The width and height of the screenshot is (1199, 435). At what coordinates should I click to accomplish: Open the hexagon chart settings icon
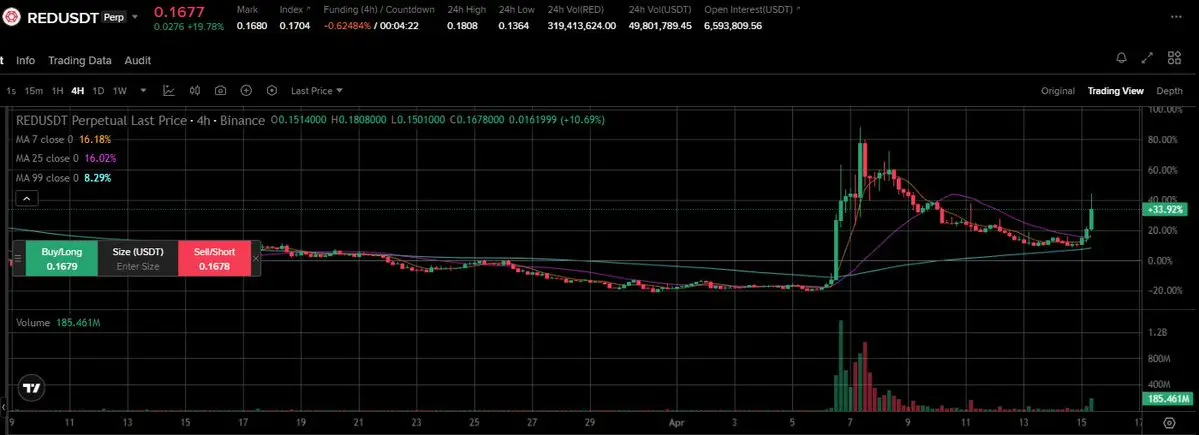[x=271, y=90]
